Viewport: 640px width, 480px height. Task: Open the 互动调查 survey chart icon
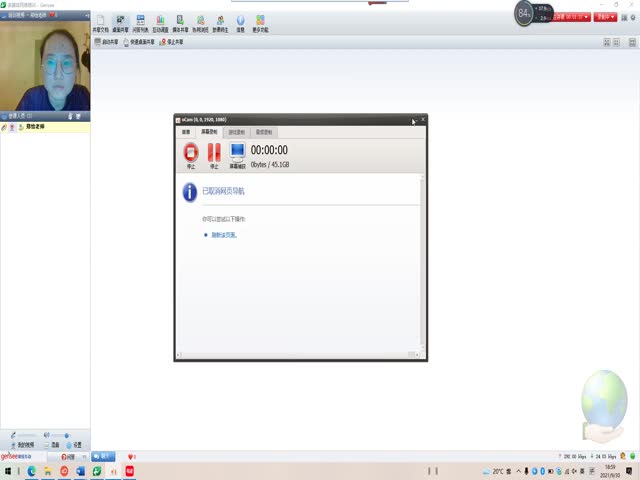coord(160,23)
